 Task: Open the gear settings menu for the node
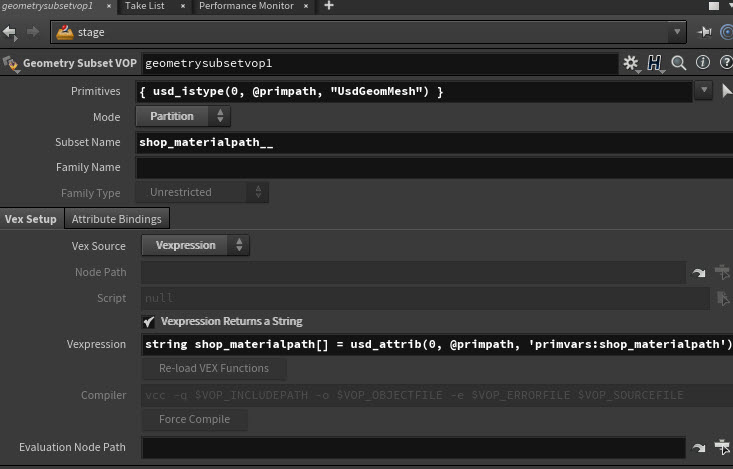point(631,63)
